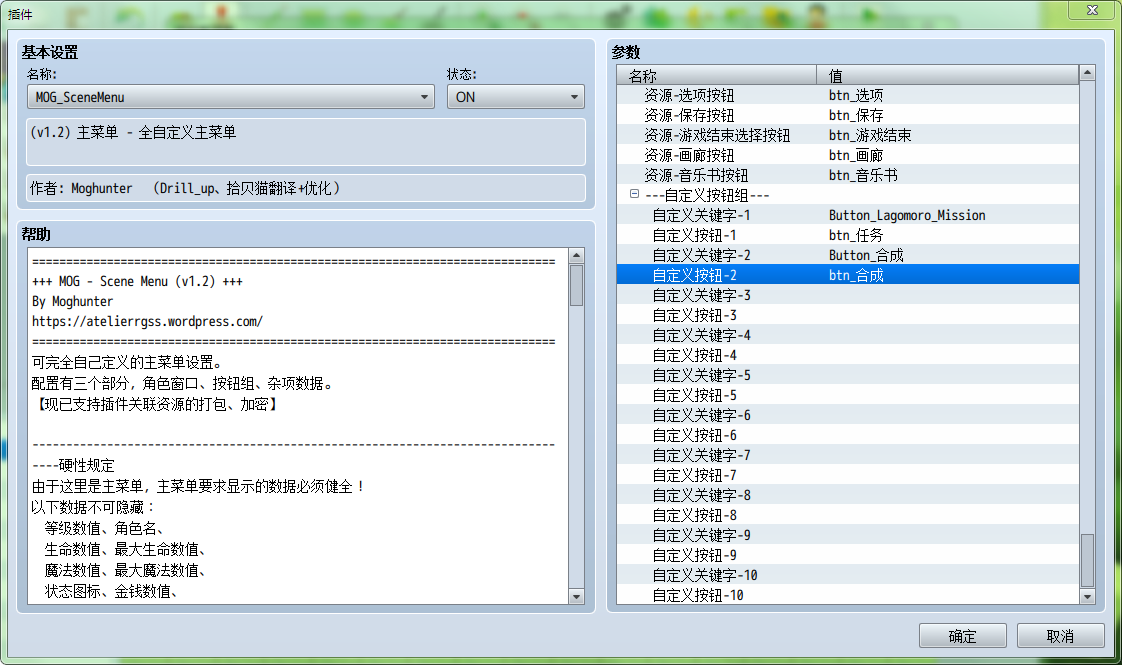This screenshot has height=665, width=1122.
Task: Select the 资源-保存按钮 parameter row
Action: coord(848,115)
